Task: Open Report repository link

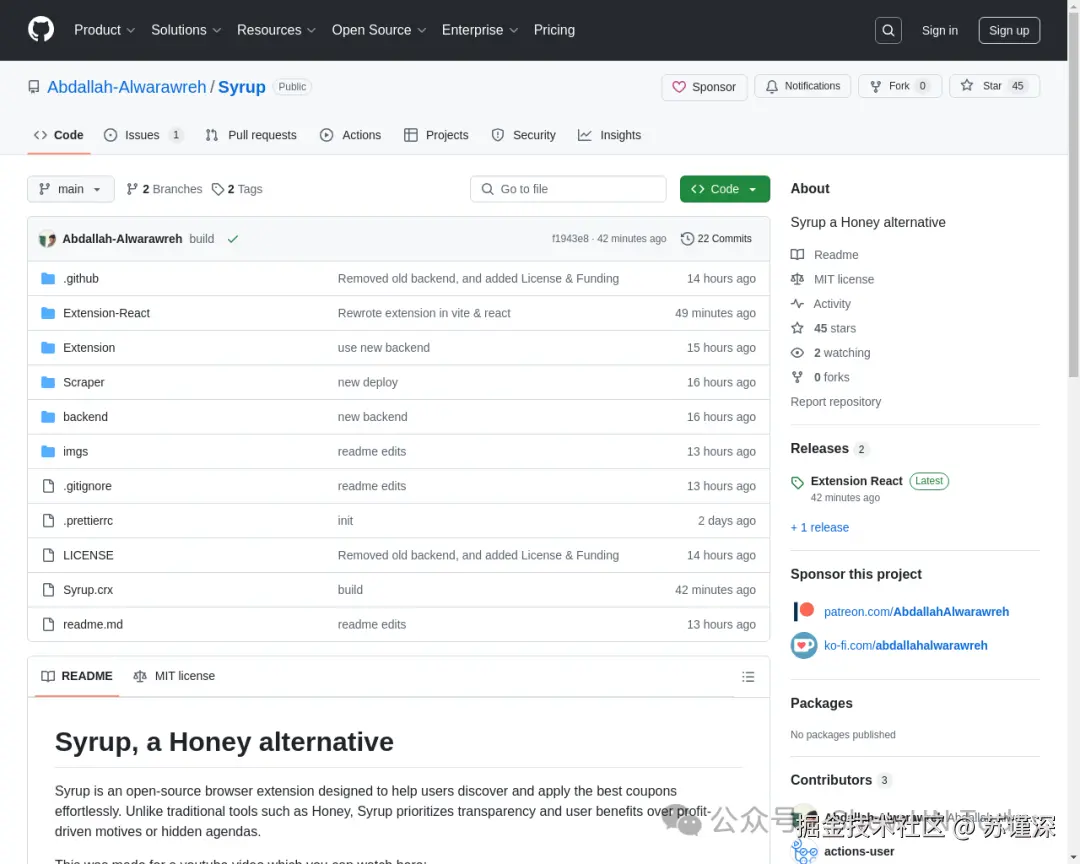Action: (835, 402)
